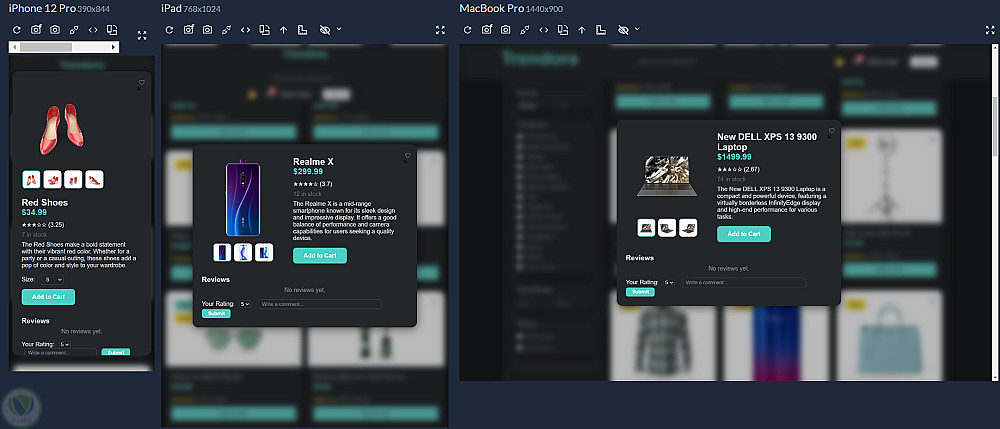This screenshot has height=429, width=1000.
Task: Focus the comment field in the DELL XPS modal
Action: [x=744, y=282]
